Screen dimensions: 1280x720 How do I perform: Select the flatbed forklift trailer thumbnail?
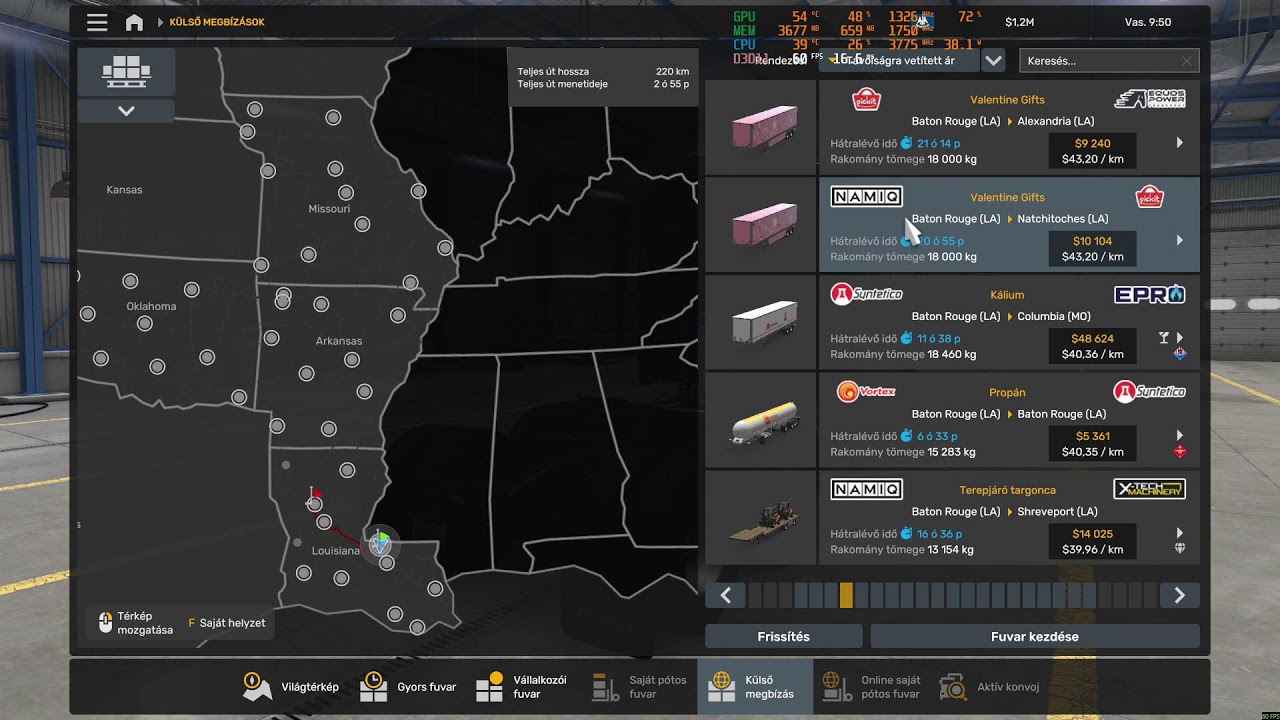point(760,518)
